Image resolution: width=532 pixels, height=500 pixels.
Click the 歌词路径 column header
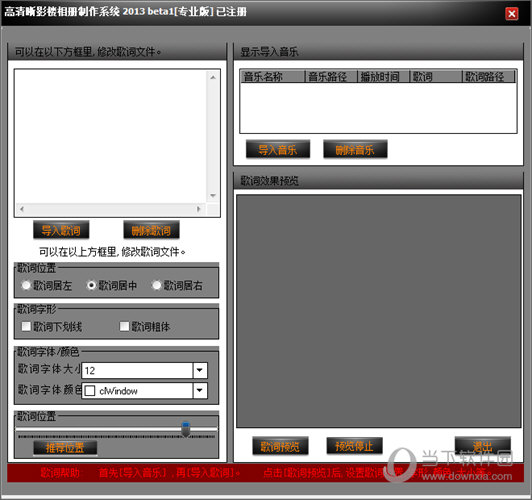click(x=489, y=76)
